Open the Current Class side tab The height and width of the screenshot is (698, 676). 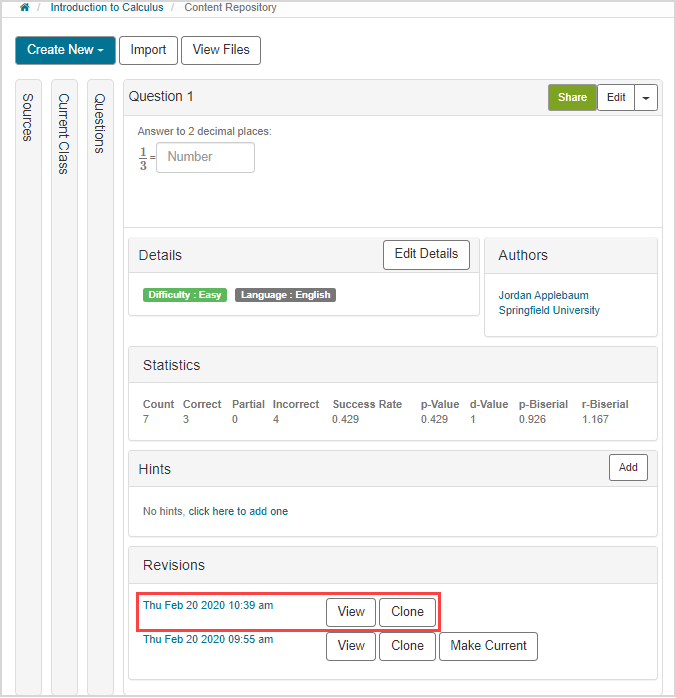(64, 133)
